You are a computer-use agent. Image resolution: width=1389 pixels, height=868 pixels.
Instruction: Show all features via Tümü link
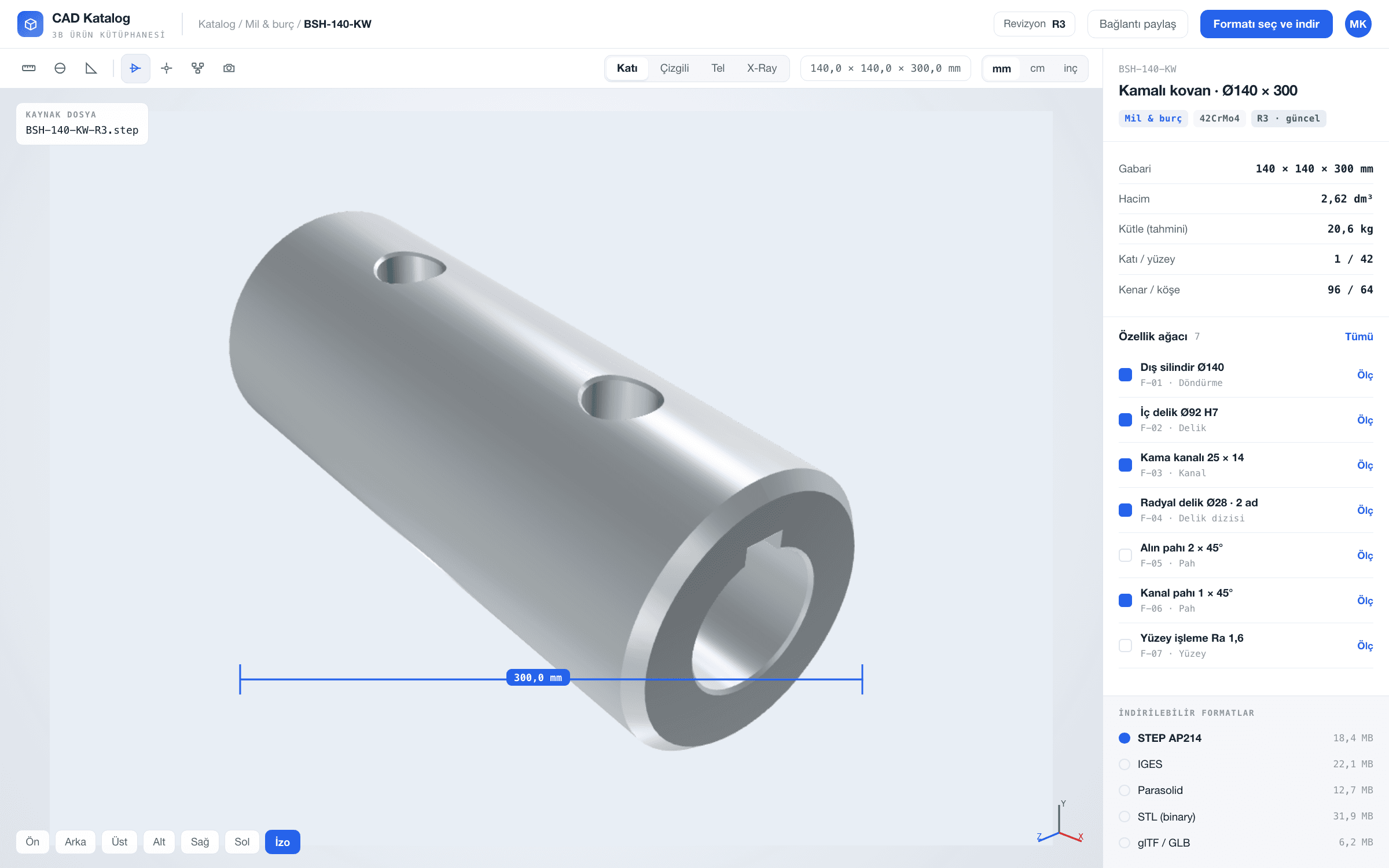tap(1359, 336)
